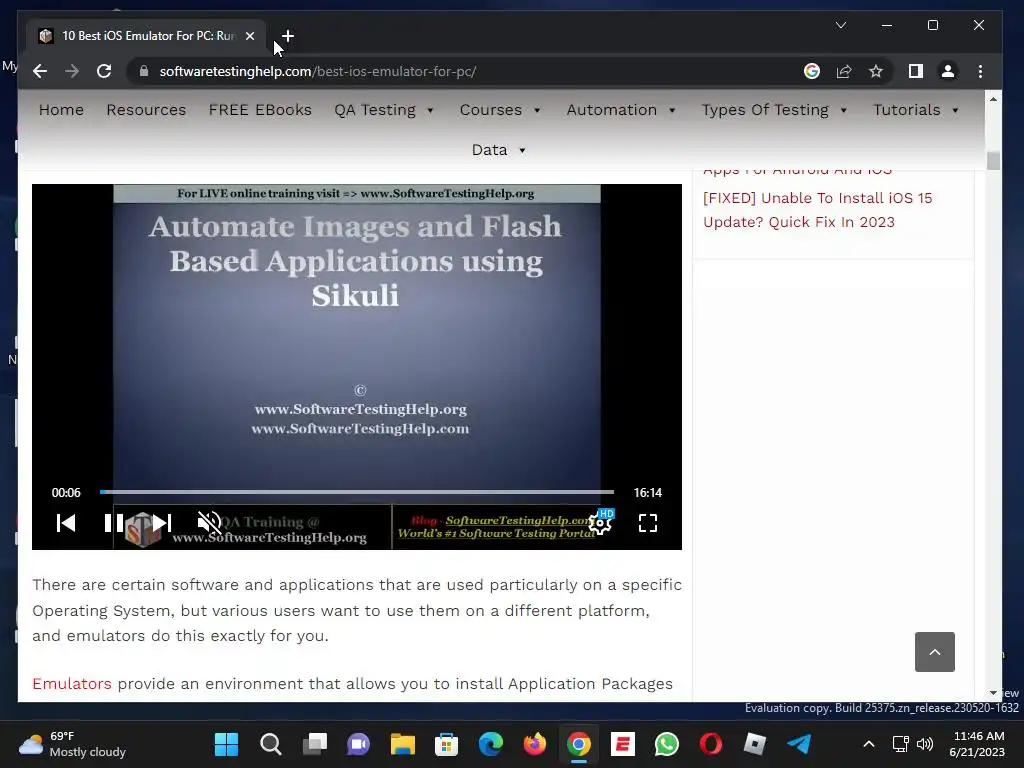Skip to previous video in player
The image size is (1024, 768).
coord(66,522)
